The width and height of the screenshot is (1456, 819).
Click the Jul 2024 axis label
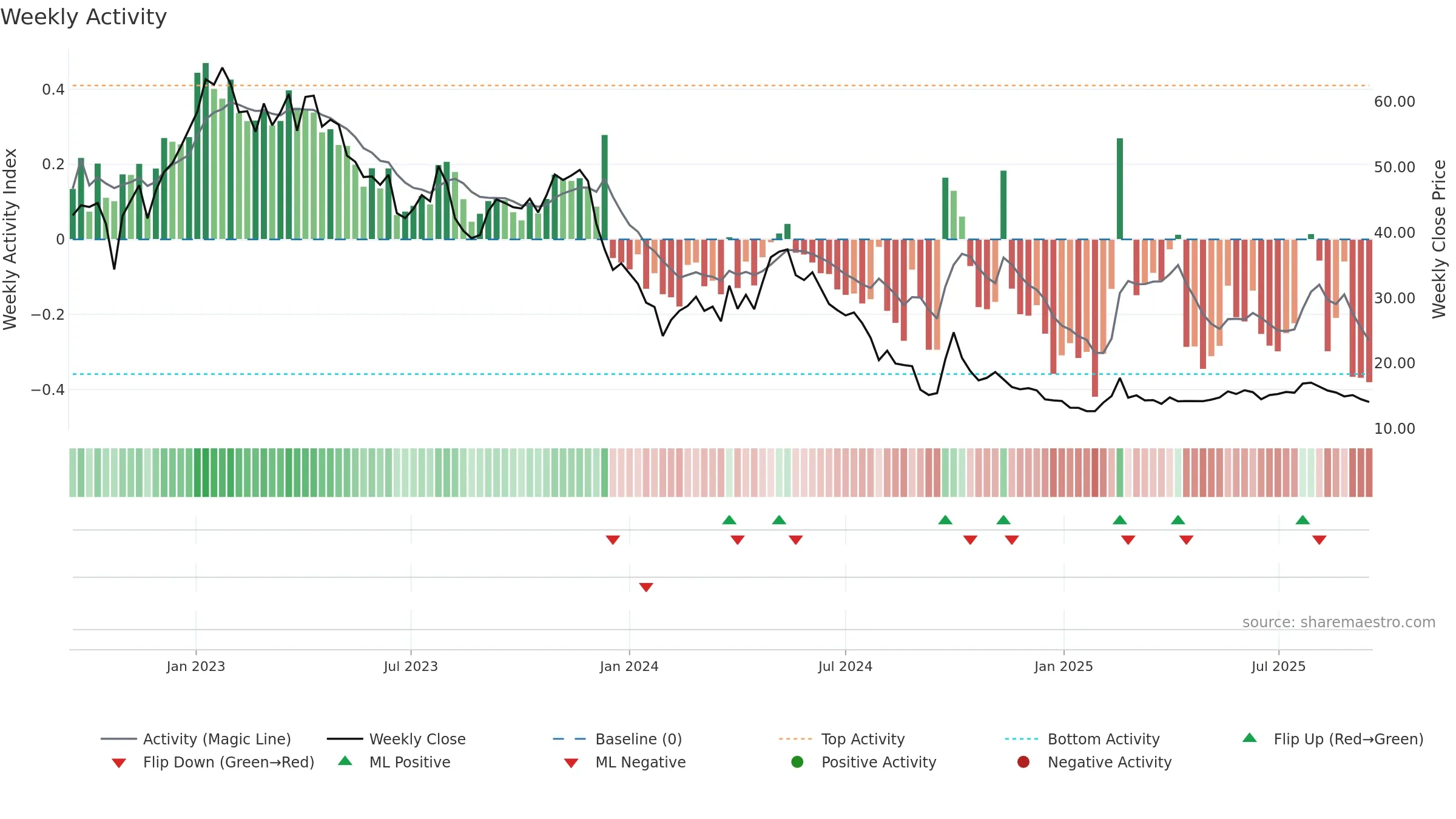coord(845,666)
